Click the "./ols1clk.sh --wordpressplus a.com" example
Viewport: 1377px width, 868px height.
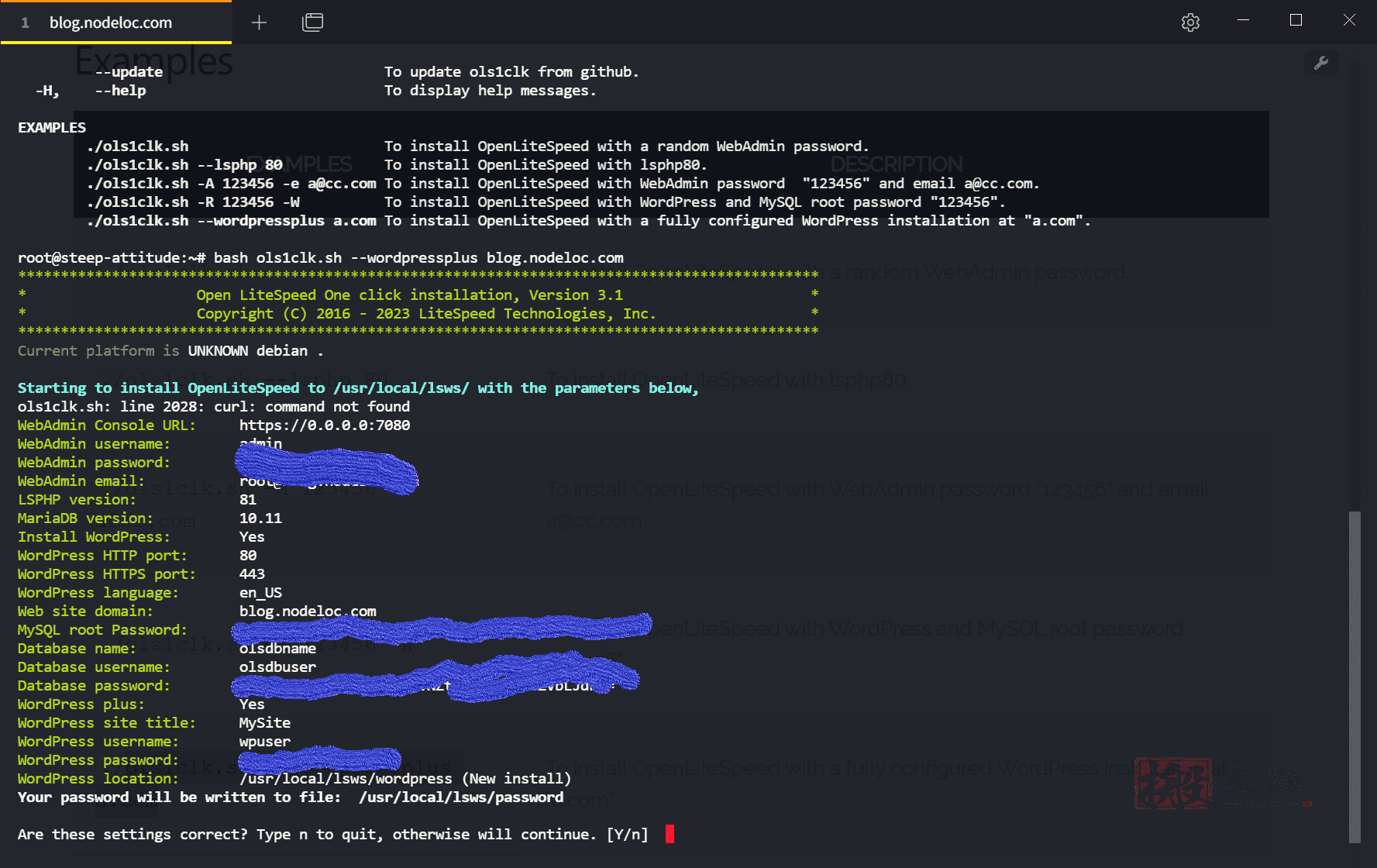[232, 220]
